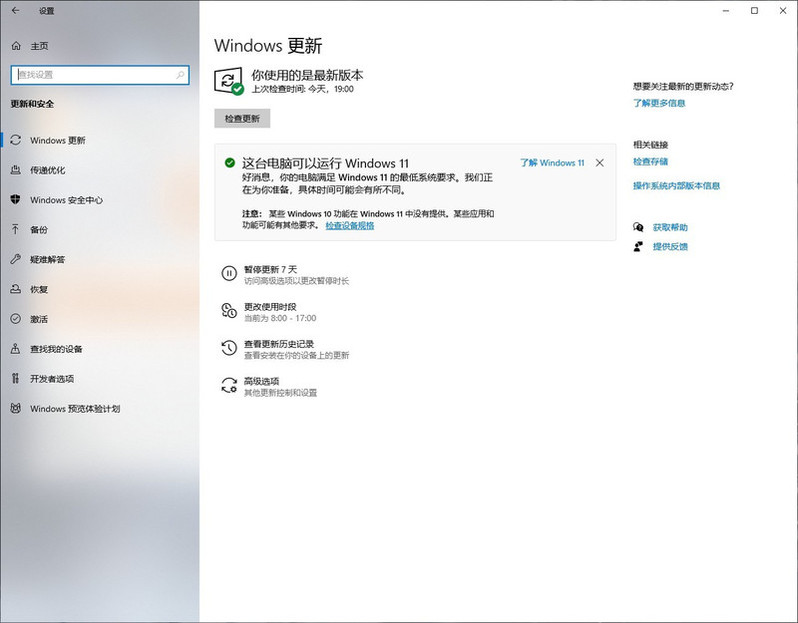This screenshot has height=623, width=798.
Task: Open the 检查设备规格 link
Action: (x=349, y=226)
